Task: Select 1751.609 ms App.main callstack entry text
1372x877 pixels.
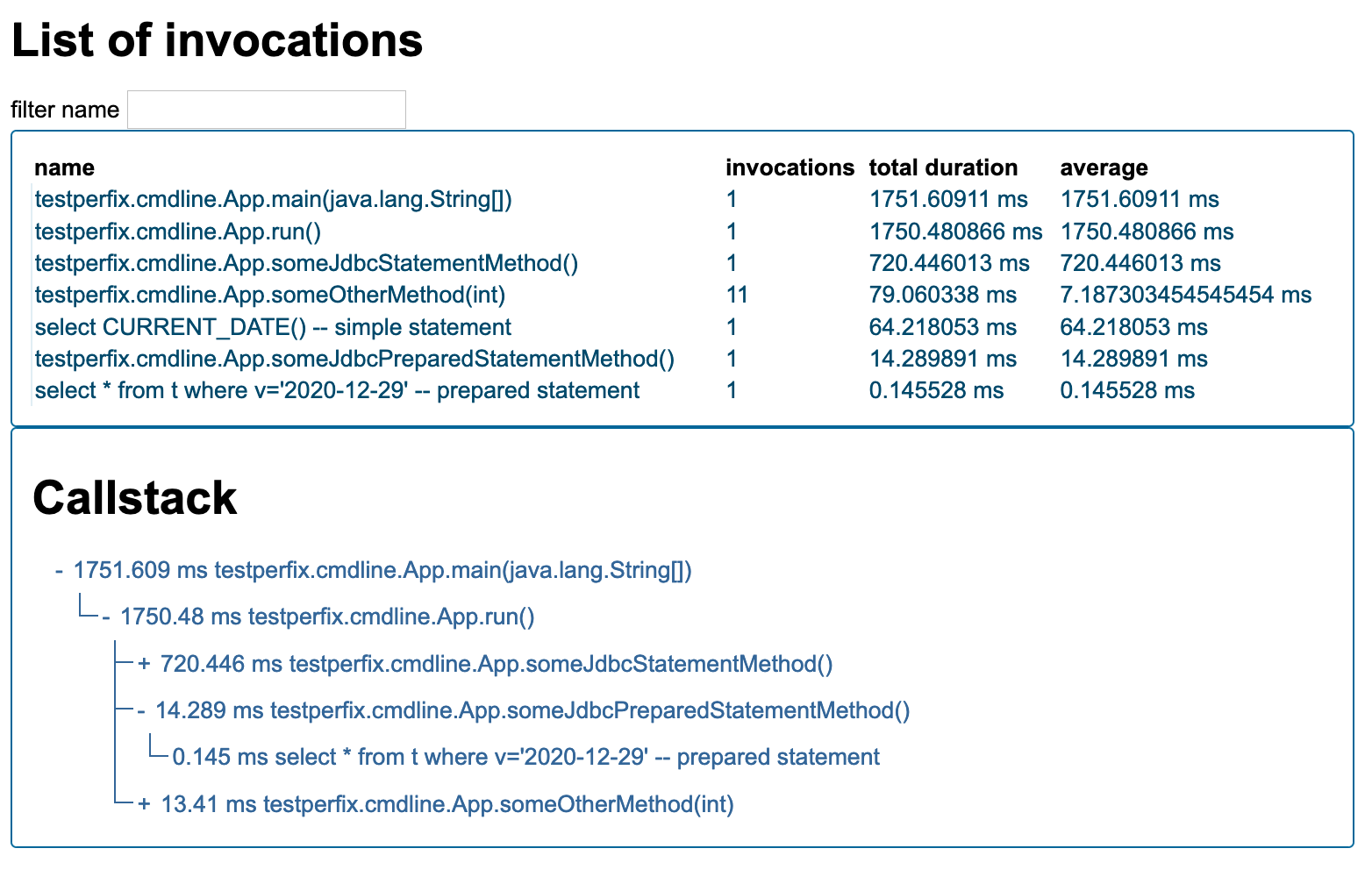Action: (382, 571)
